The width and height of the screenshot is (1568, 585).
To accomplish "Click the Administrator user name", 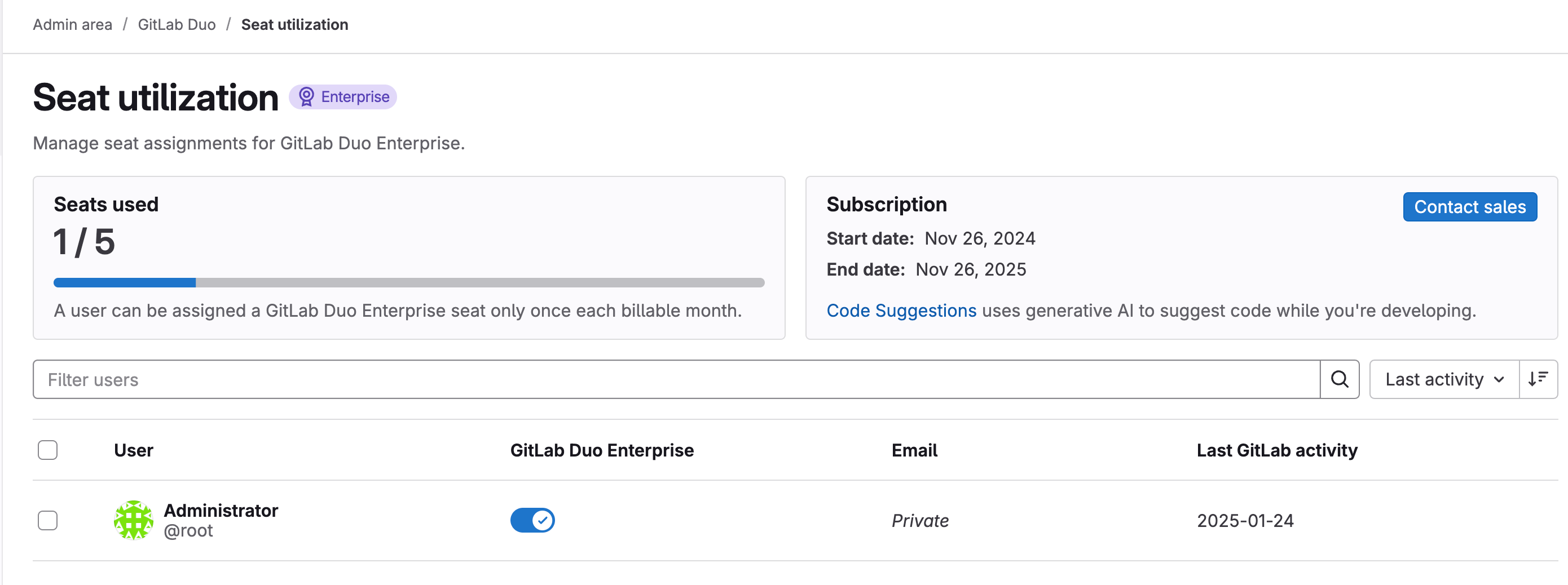I will (x=221, y=510).
